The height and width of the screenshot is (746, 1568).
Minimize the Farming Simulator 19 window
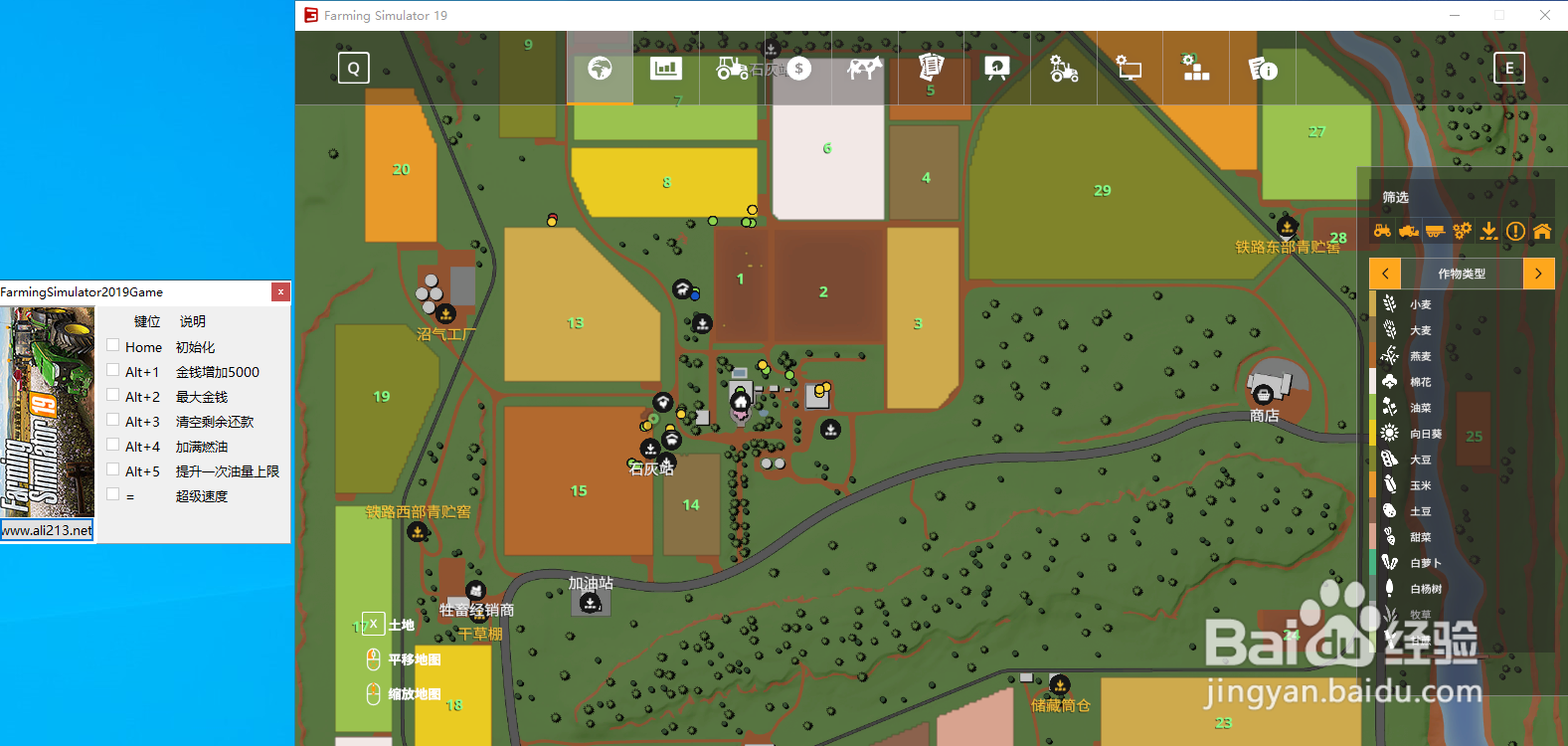click(x=1455, y=15)
